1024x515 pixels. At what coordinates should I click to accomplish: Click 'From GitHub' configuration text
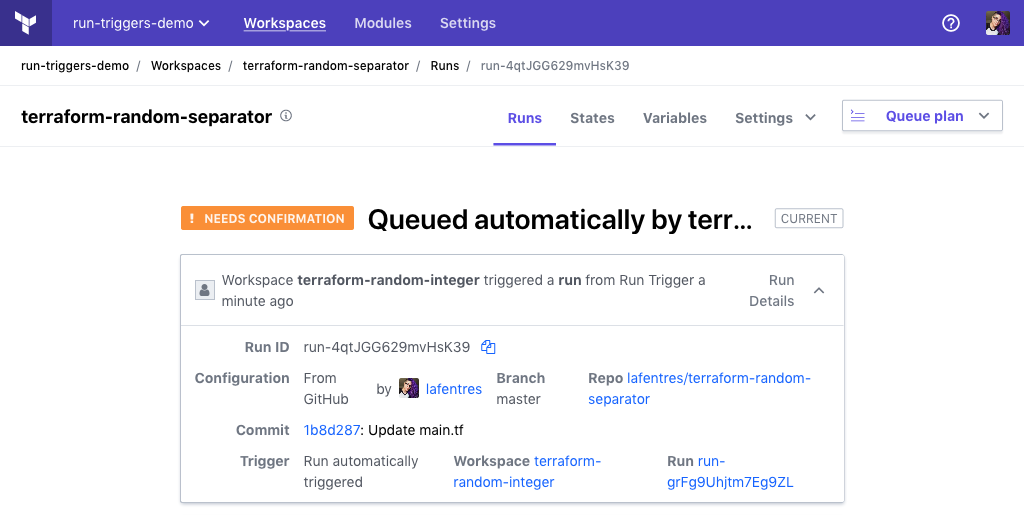pyautogui.click(x=326, y=388)
